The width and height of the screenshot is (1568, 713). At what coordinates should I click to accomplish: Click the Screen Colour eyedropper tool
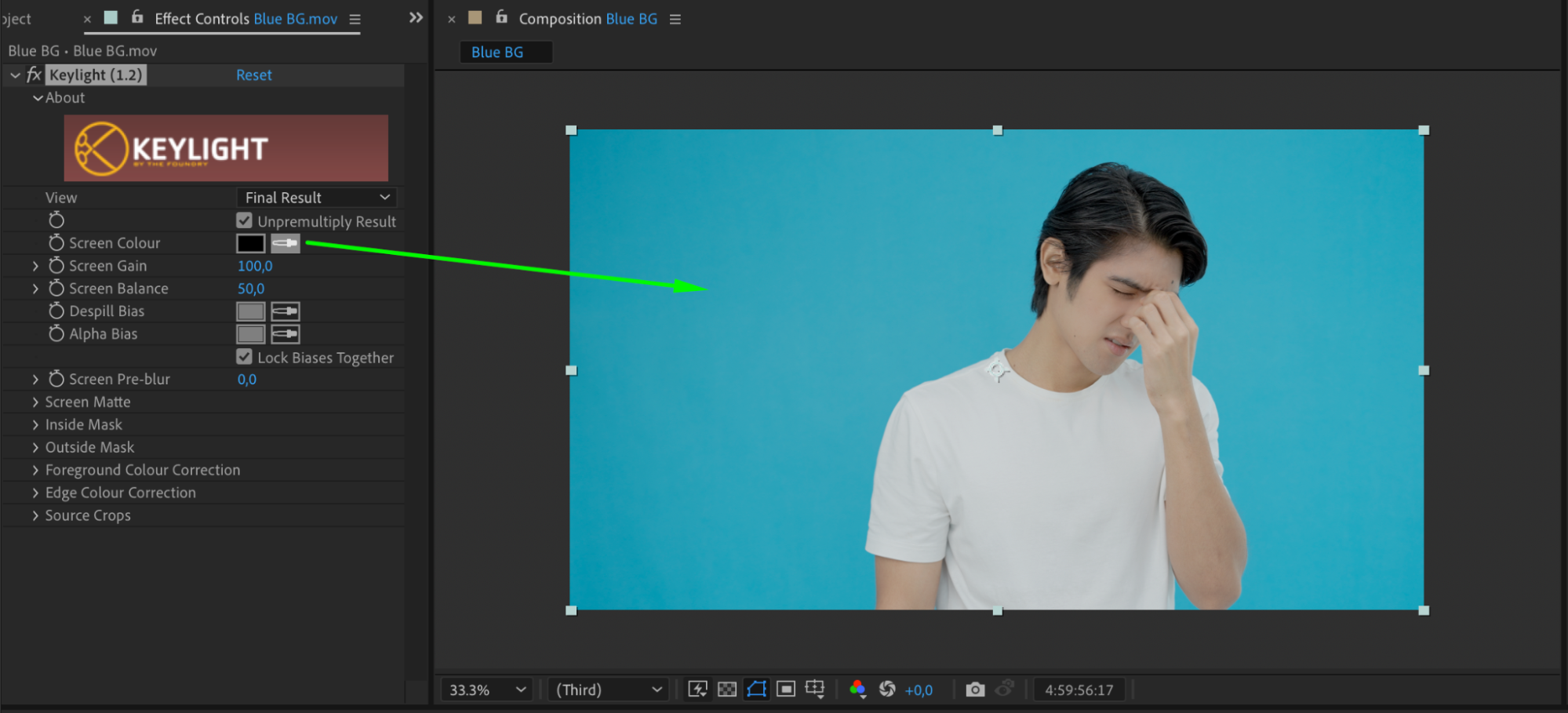(x=285, y=243)
